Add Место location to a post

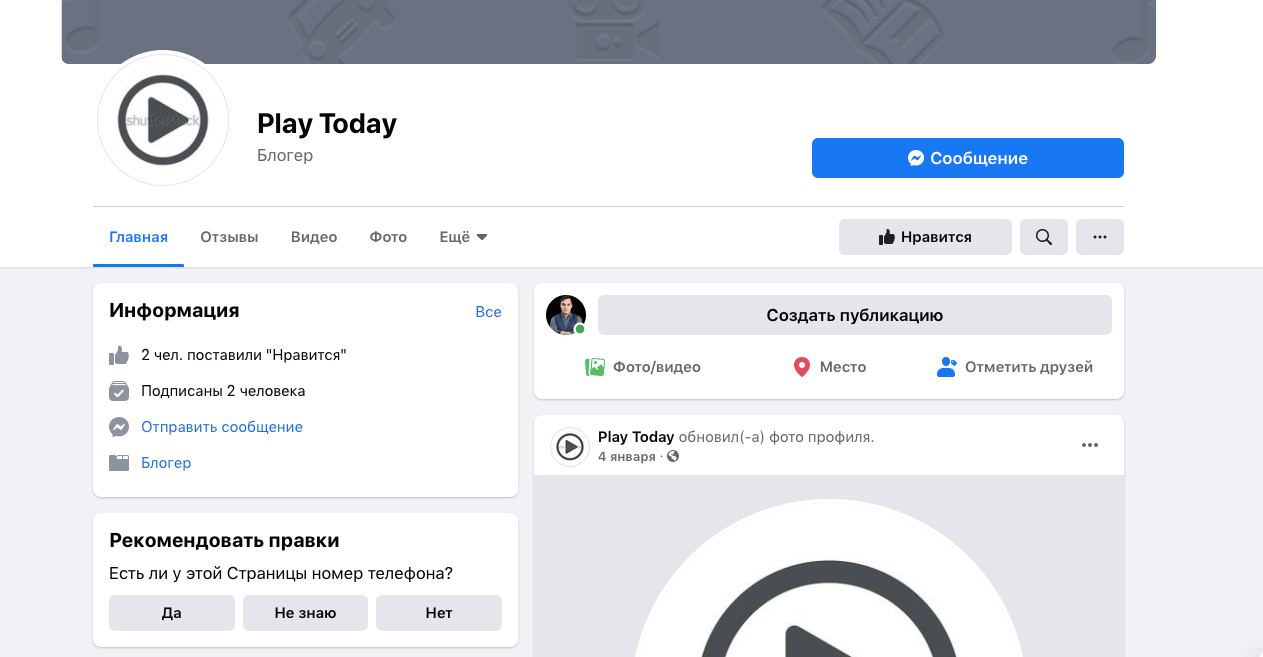click(x=829, y=367)
